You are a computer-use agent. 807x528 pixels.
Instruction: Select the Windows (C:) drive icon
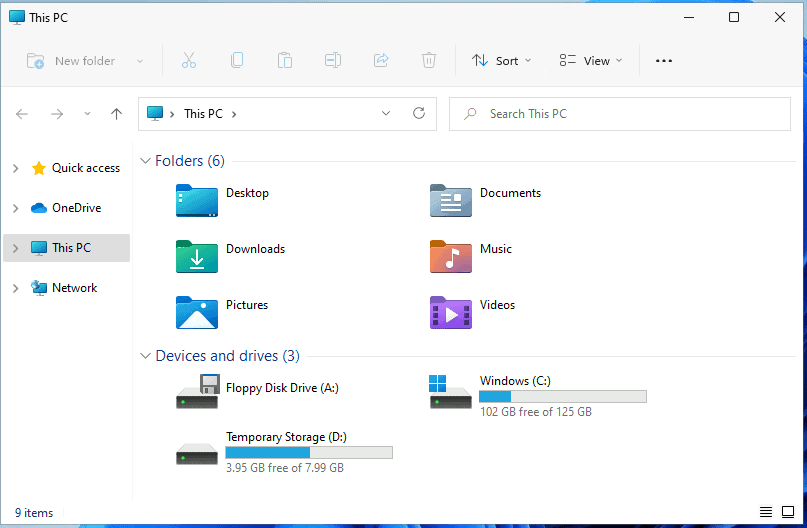[450, 392]
